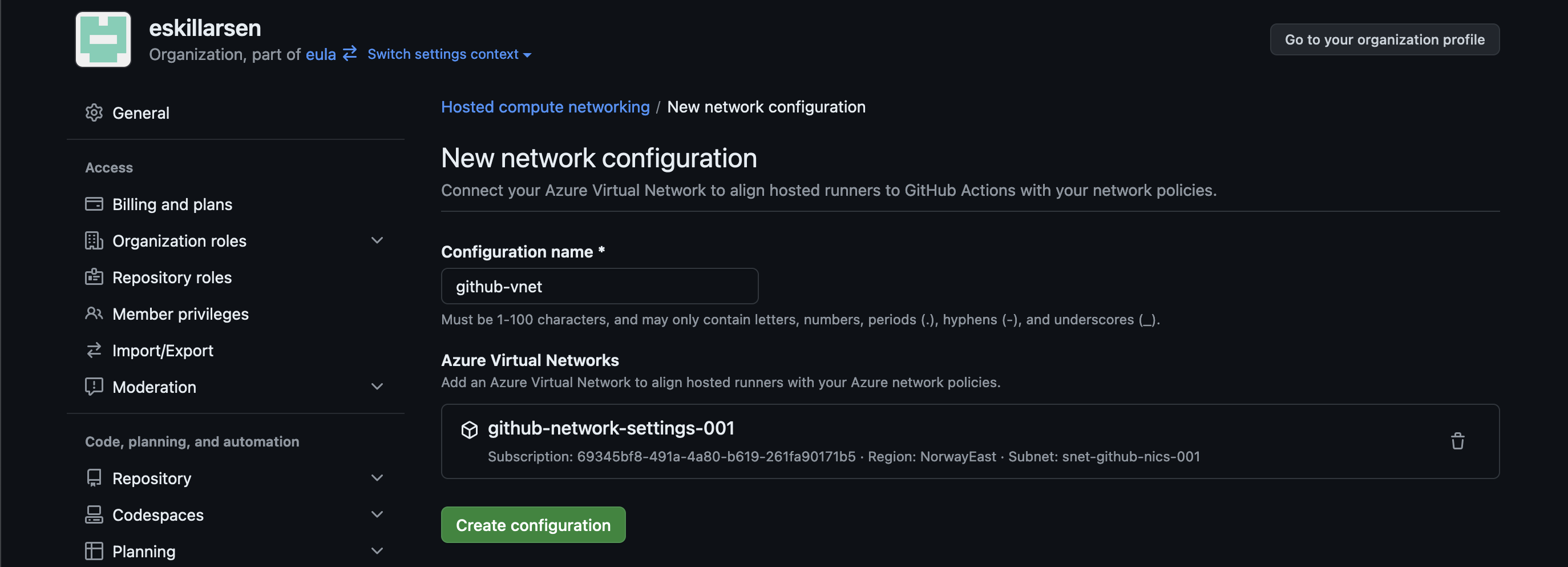Click the Import/Export arrows icon
The height and width of the screenshot is (567, 1568).
tap(94, 350)
